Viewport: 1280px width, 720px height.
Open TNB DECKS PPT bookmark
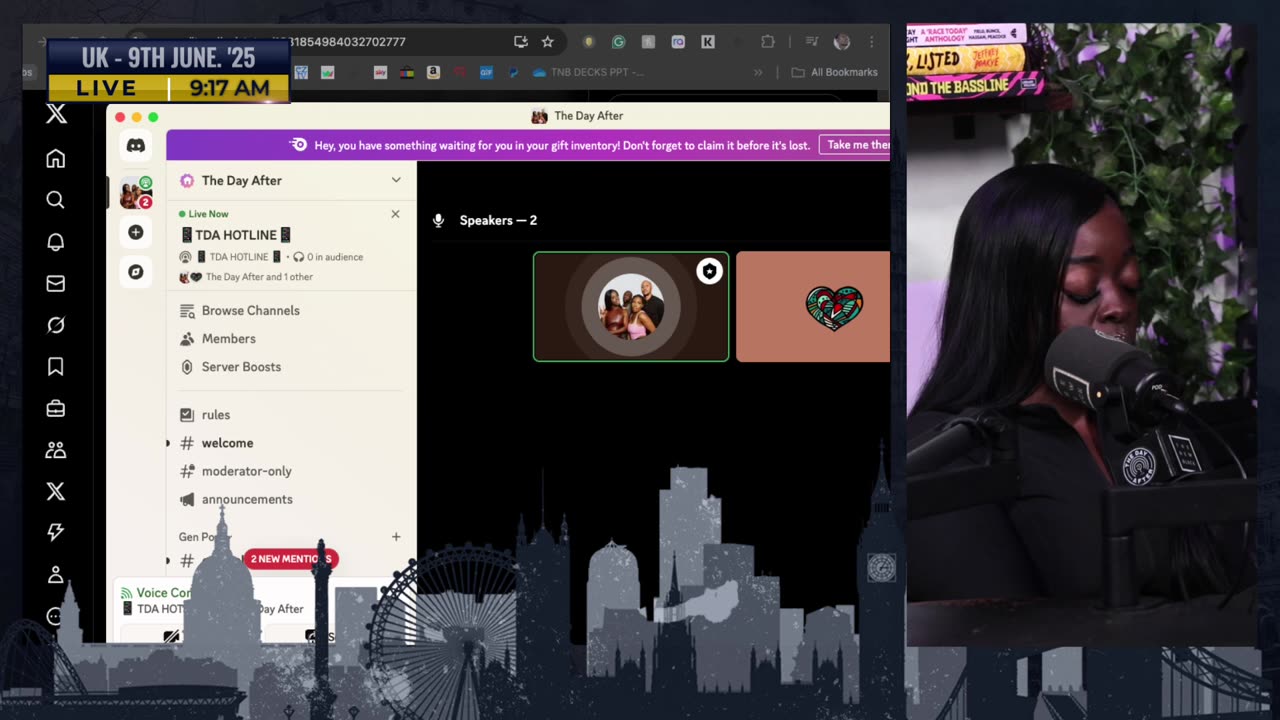pos(588,72)
